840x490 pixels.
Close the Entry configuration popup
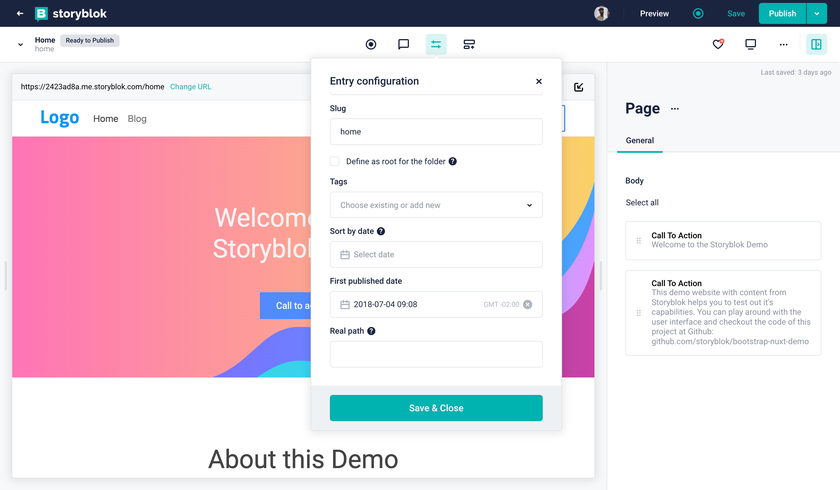[538, 81]
